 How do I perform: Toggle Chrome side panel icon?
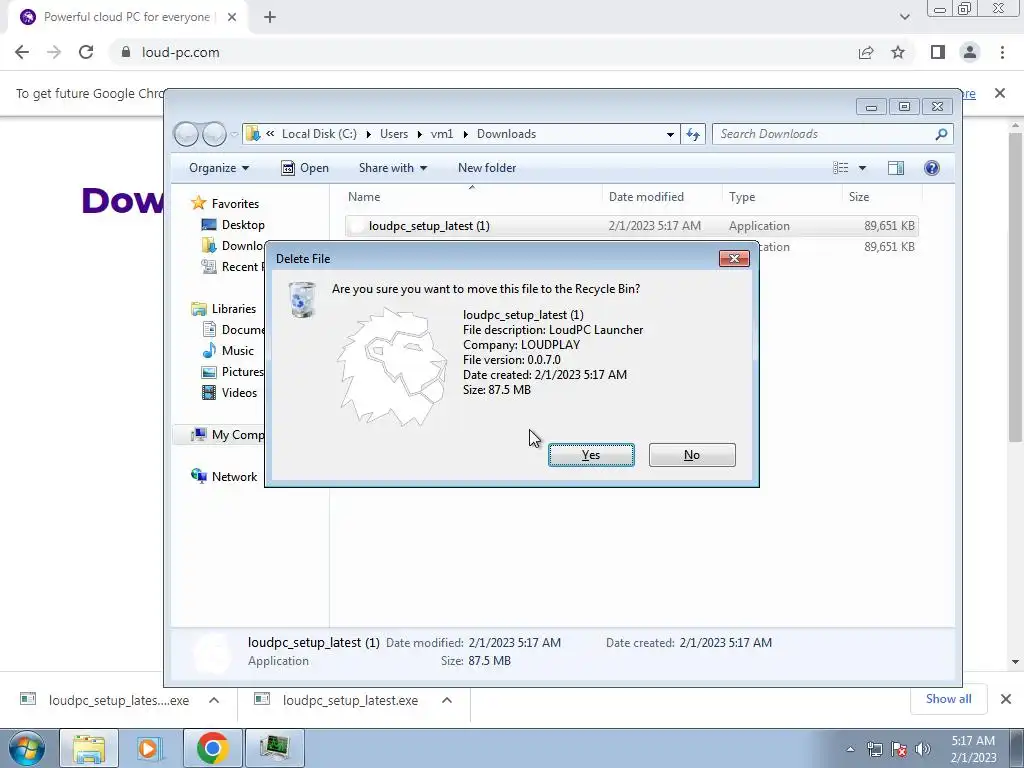coord(938,52)
